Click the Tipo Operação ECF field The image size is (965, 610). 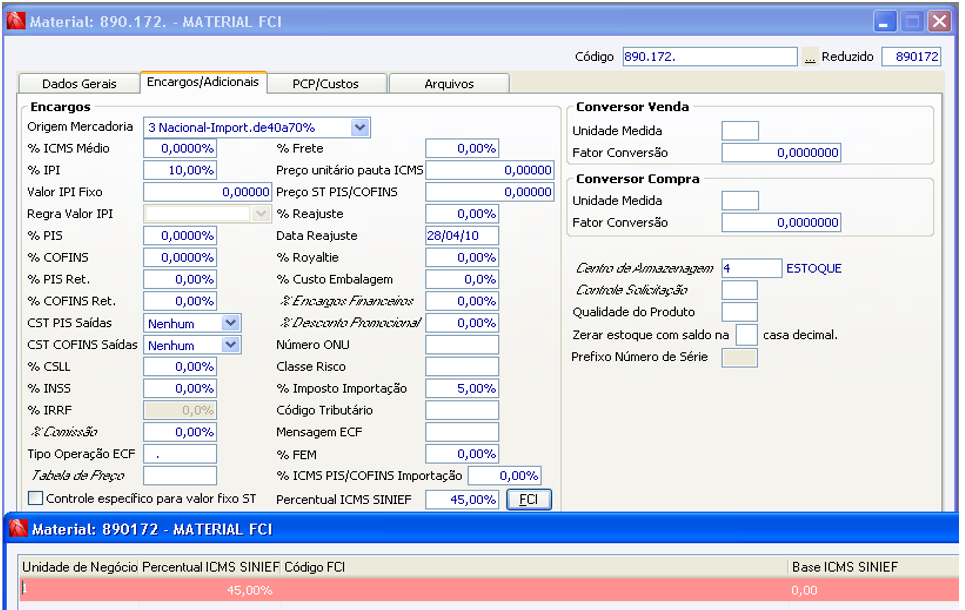[180, 454]
